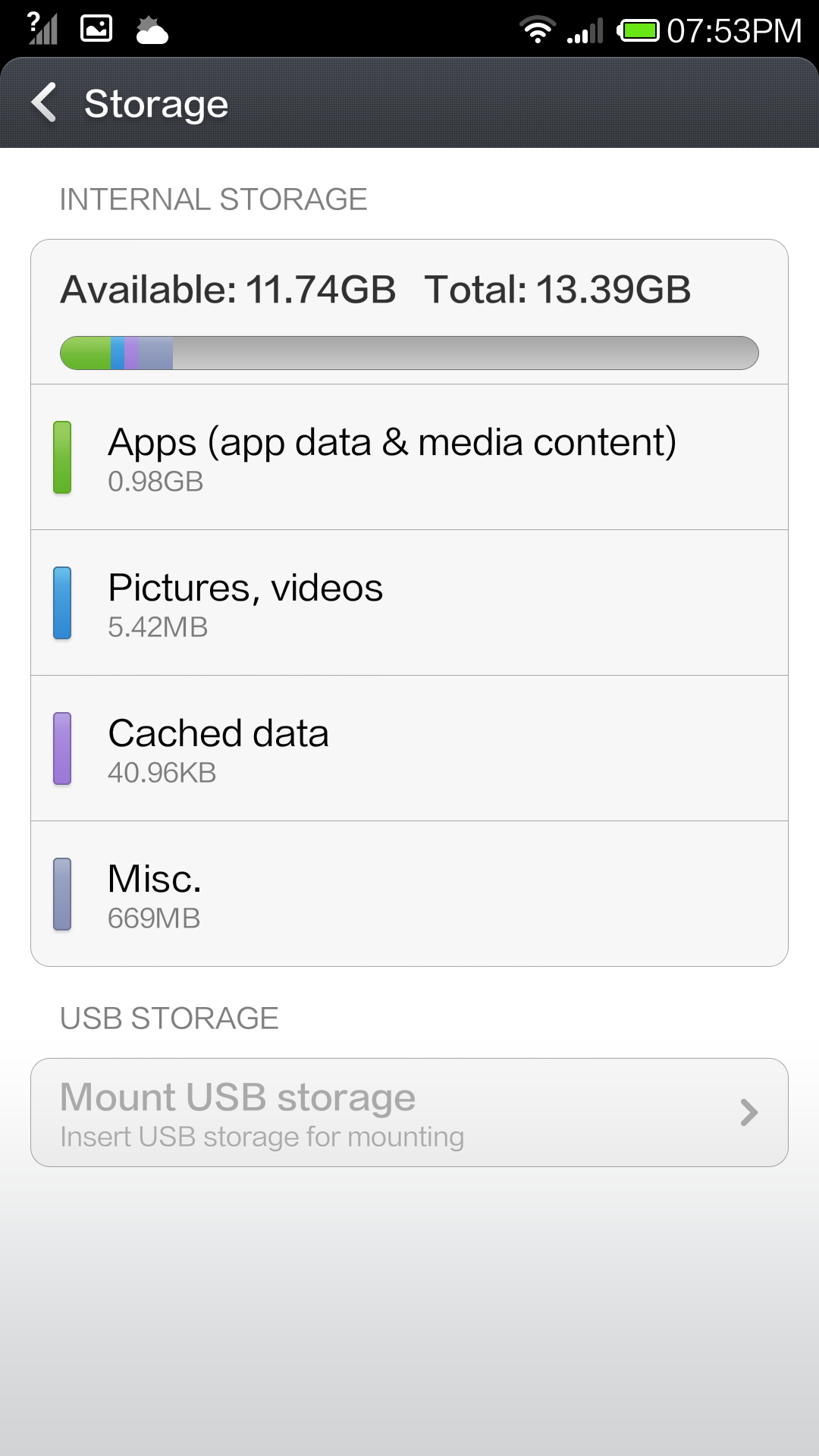Tap the blue Pictures, videos color marker
Viewport: 819px width, 1456px height.
click(62, 603)
